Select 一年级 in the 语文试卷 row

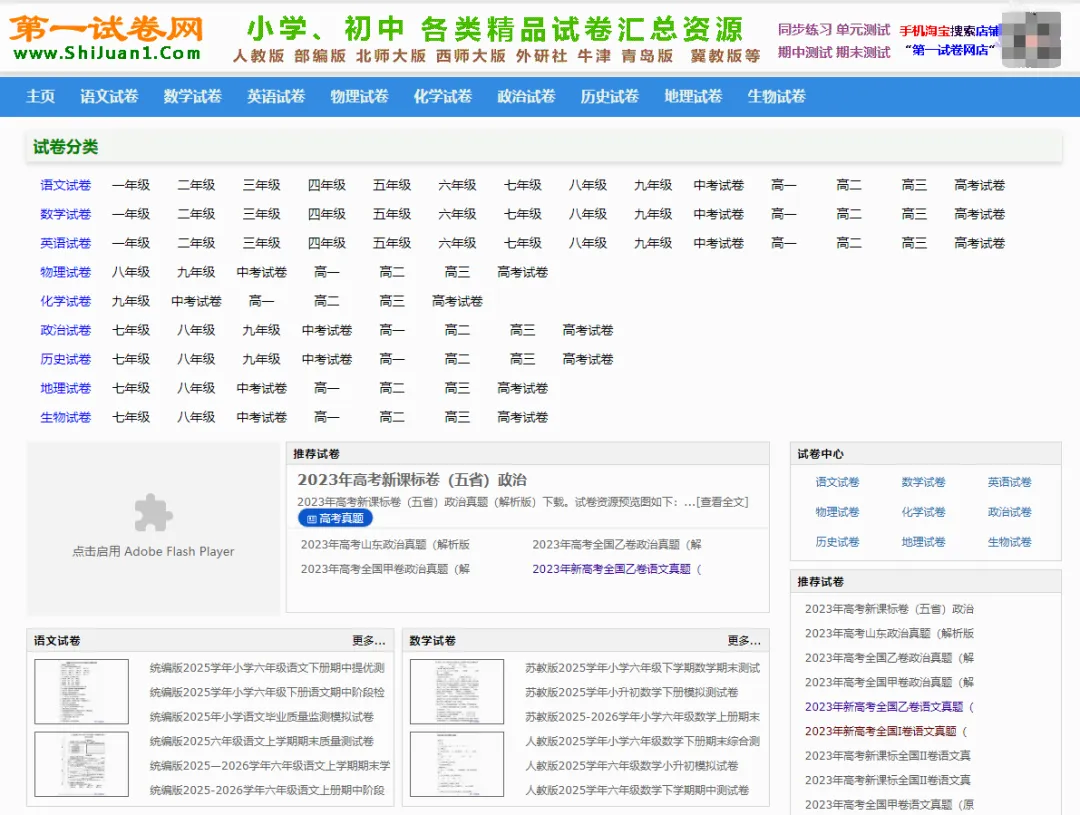(x=131, y=185)
